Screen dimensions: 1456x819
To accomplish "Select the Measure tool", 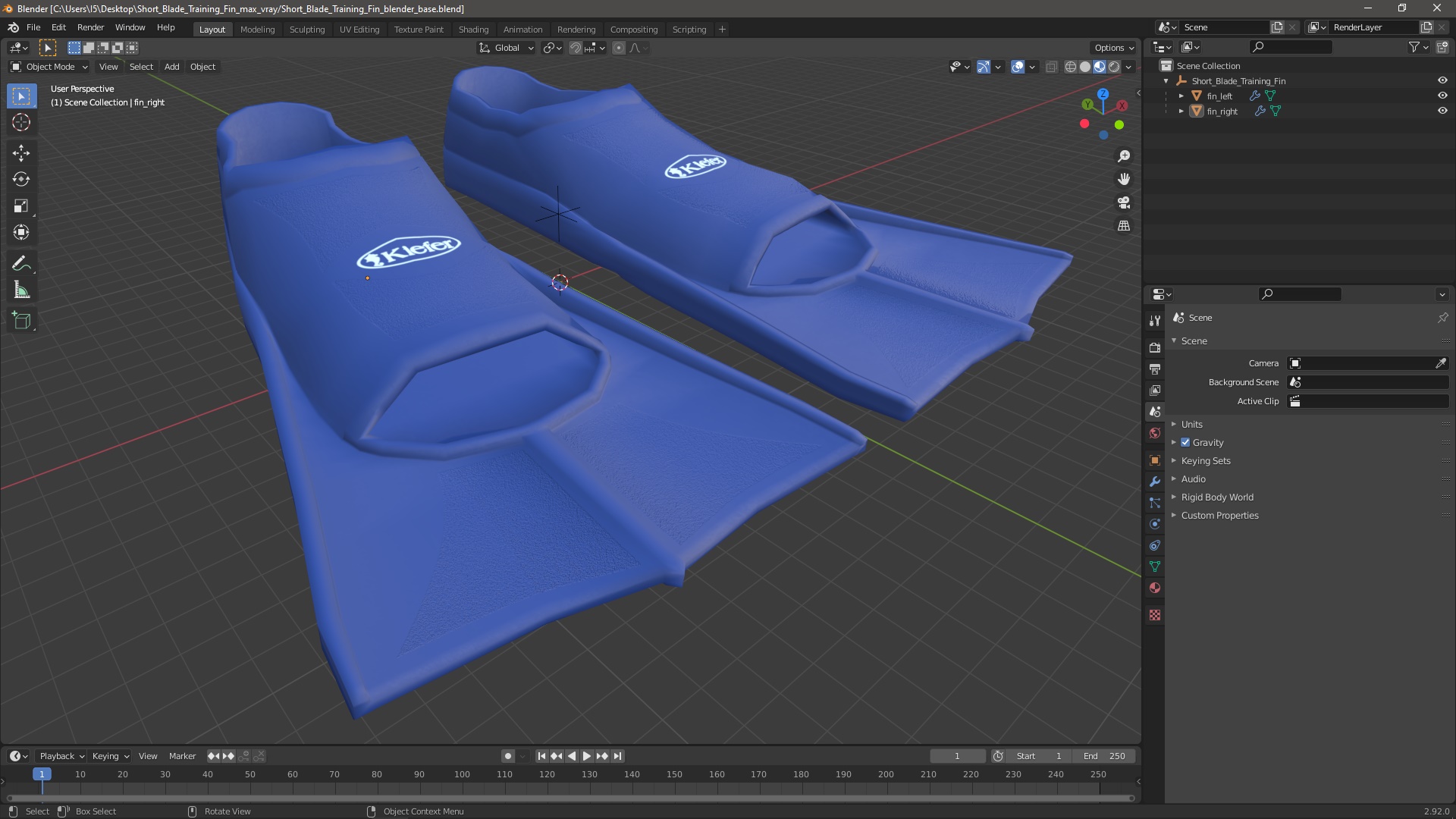I will pos(21,290).
